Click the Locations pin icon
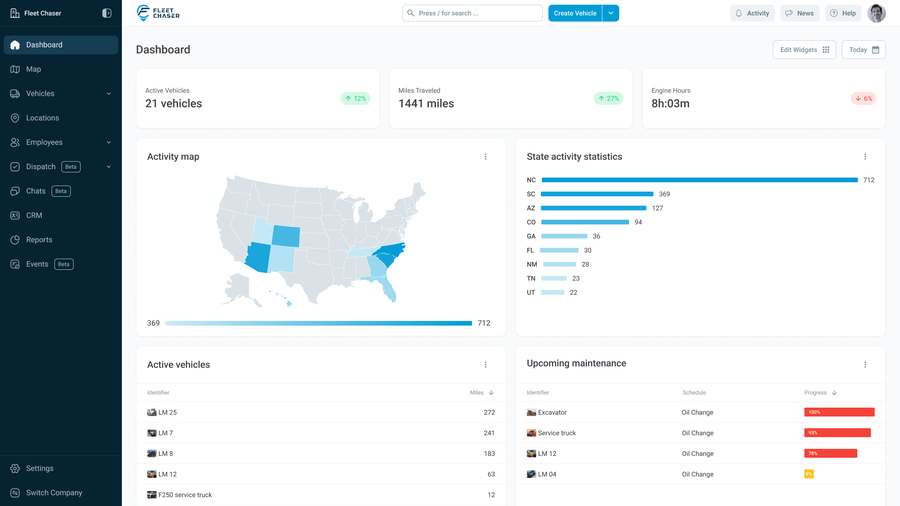 [x=15, y=118]
